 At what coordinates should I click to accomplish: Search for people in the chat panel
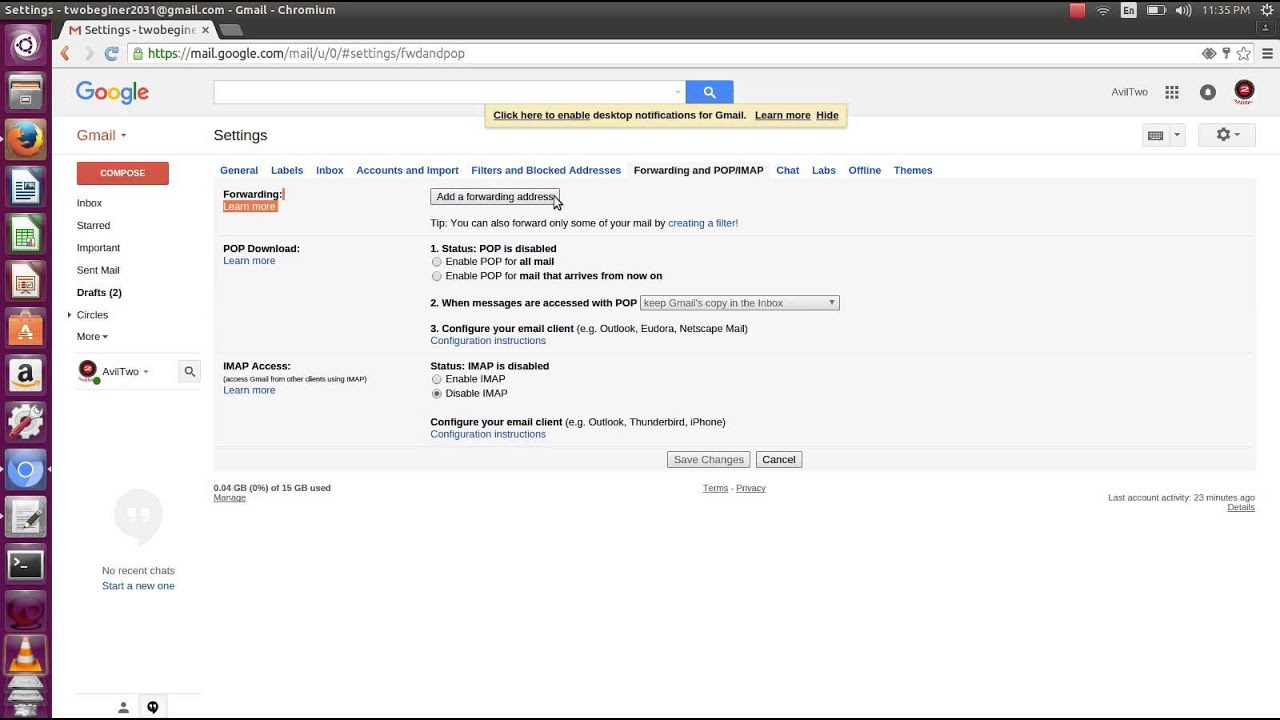coord(189,372)
